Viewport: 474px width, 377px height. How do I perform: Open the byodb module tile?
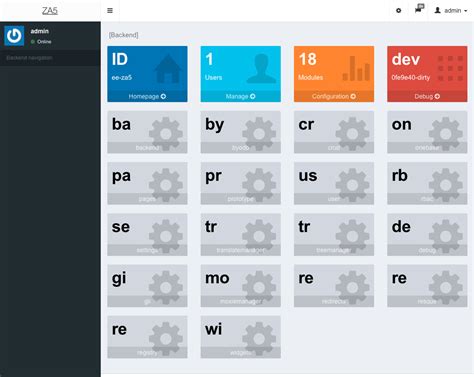pos(241,132)
